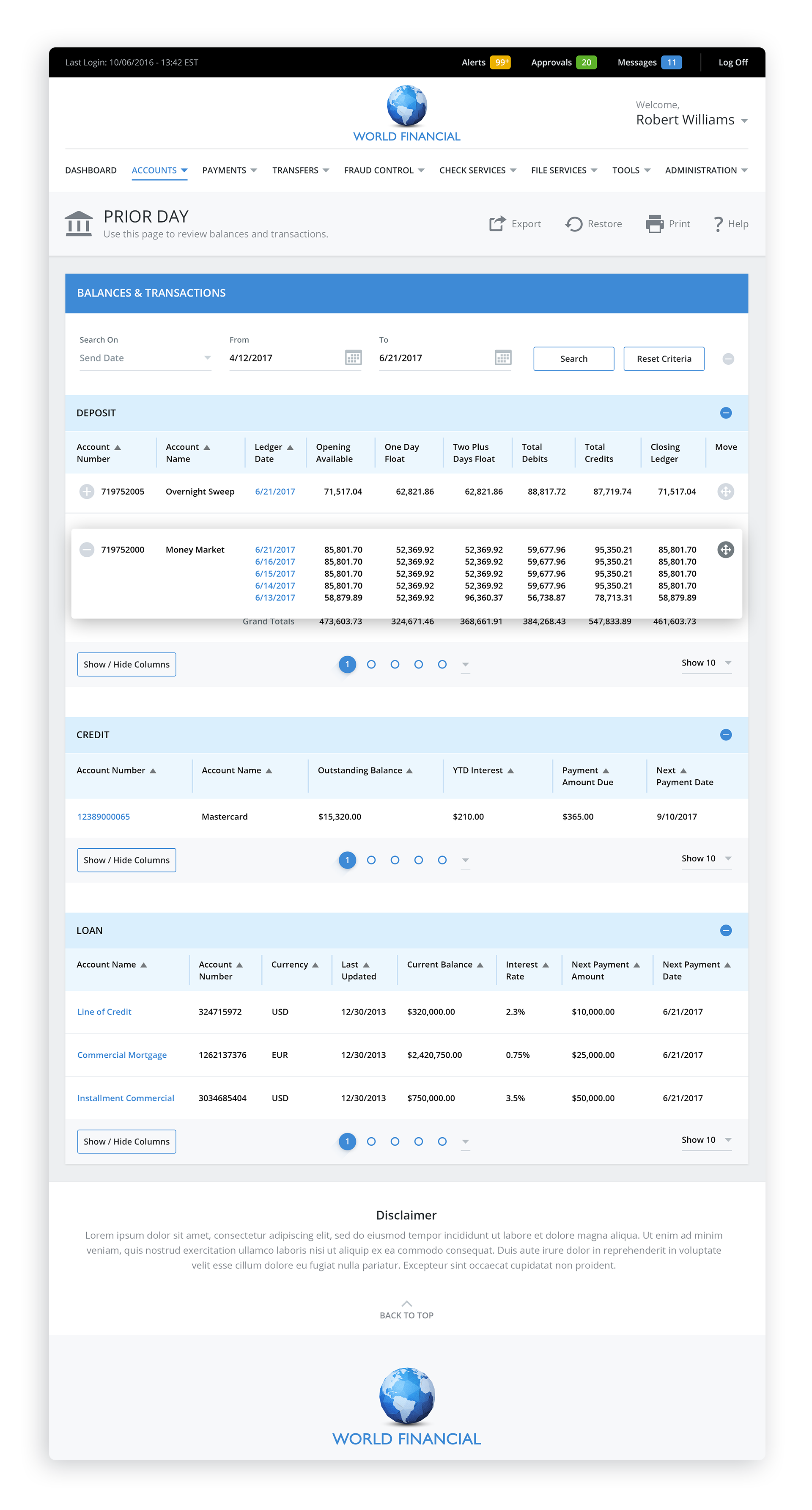Expand account 719752005 row
Viewport: 812px width, 1510px height.
[x=87, y=491]
